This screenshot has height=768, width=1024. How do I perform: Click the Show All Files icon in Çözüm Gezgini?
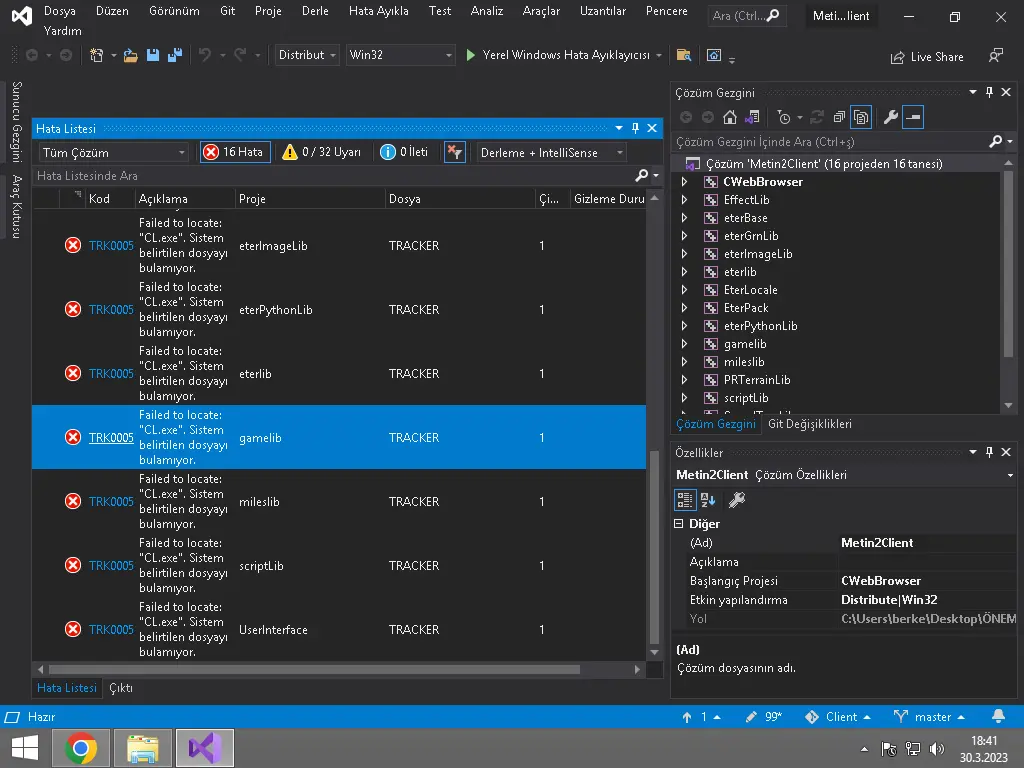pyautogui.click(x=861, y=118)
